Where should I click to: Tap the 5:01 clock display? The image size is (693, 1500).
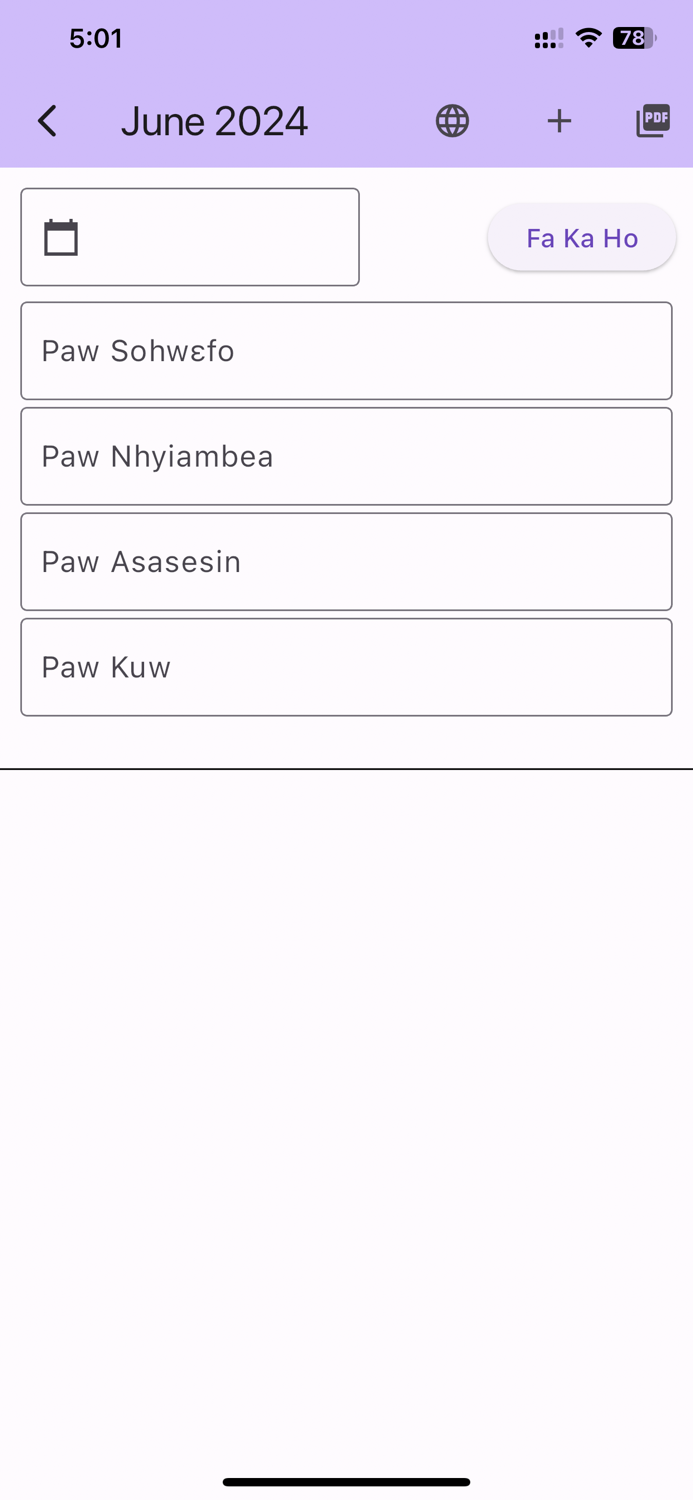pyautogui.click(x=96, y=38)
